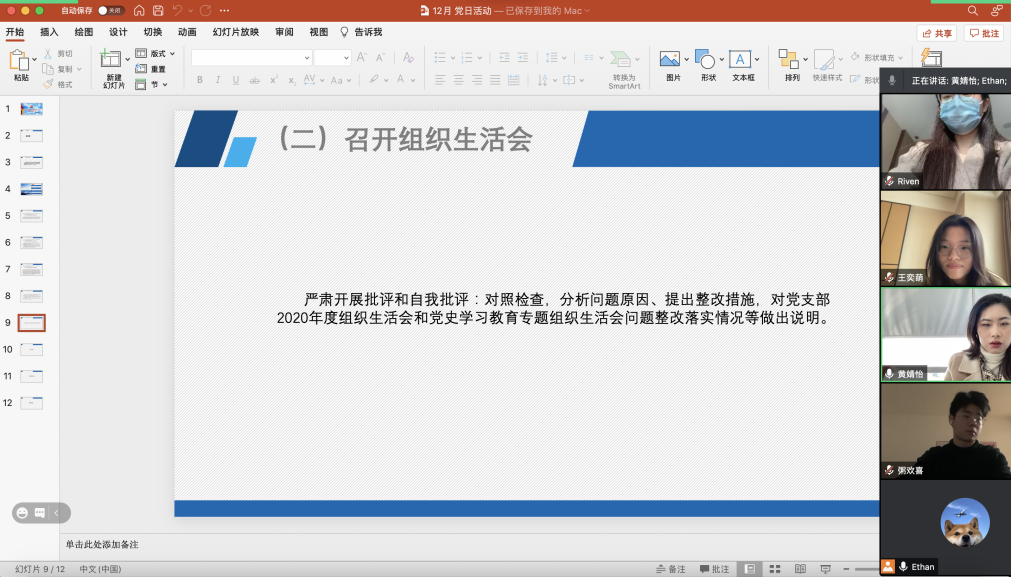
Task: Toggle the AutoSave (自动保存) switch
Action: (111, 10)
